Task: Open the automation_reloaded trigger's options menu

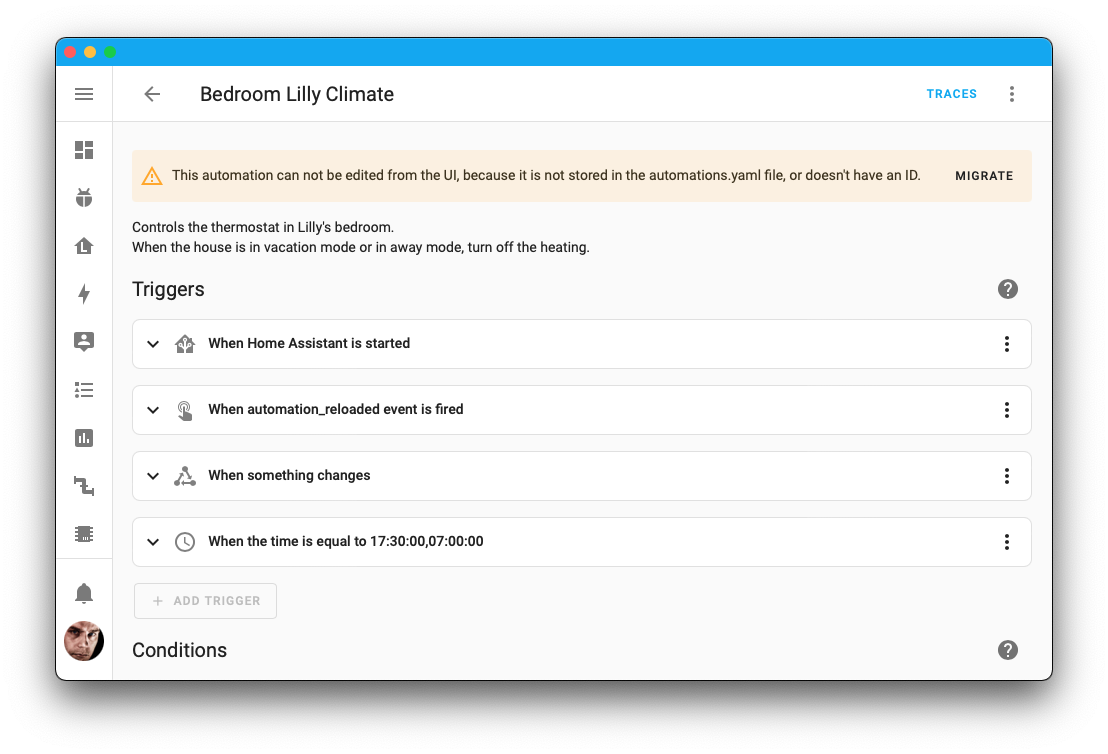Action: coord(1006,409)
